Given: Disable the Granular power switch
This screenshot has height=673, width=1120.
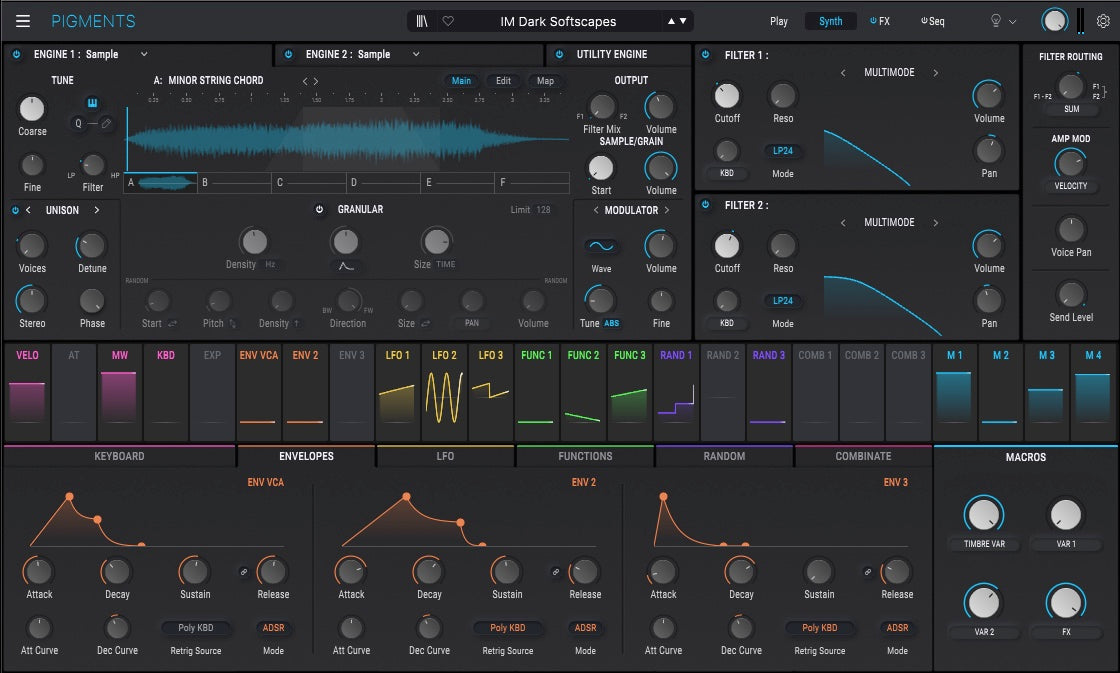Looking at the screenshot, I should tap(320, 210).
